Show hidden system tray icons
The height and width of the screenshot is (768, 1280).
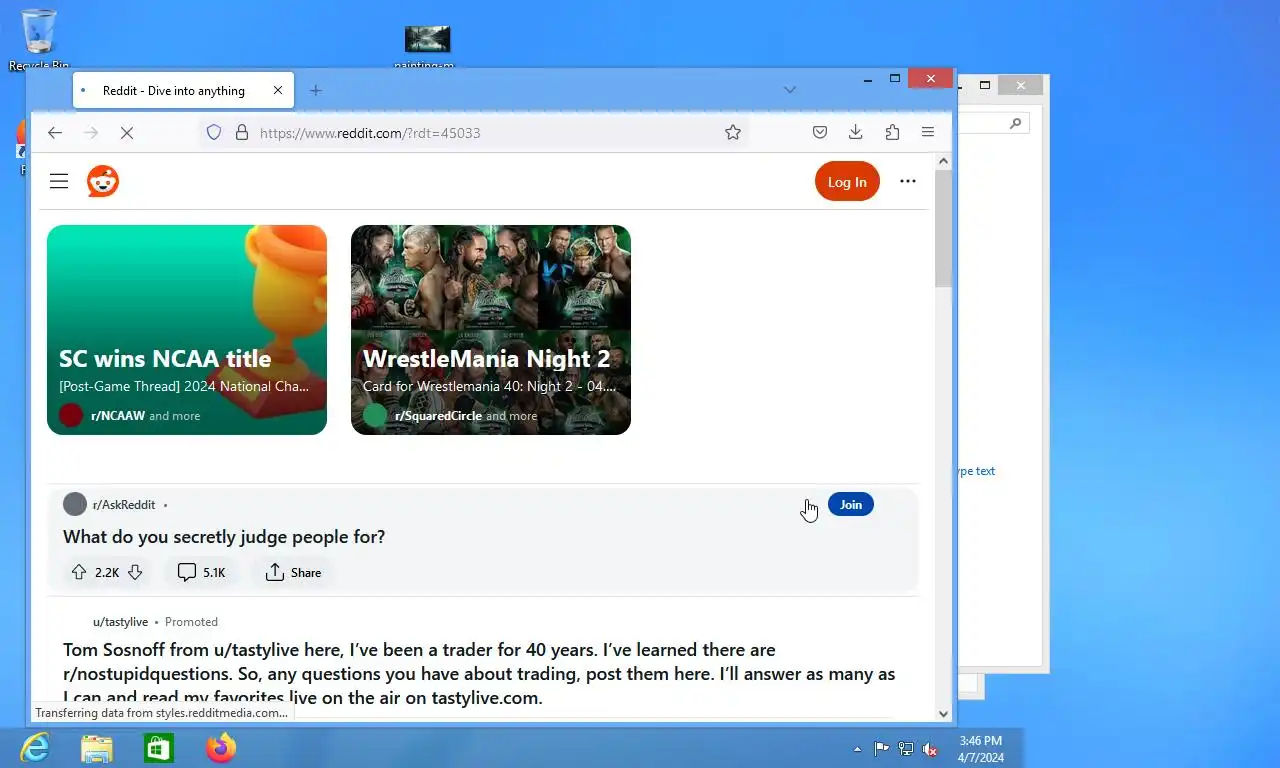coord(857,748)
